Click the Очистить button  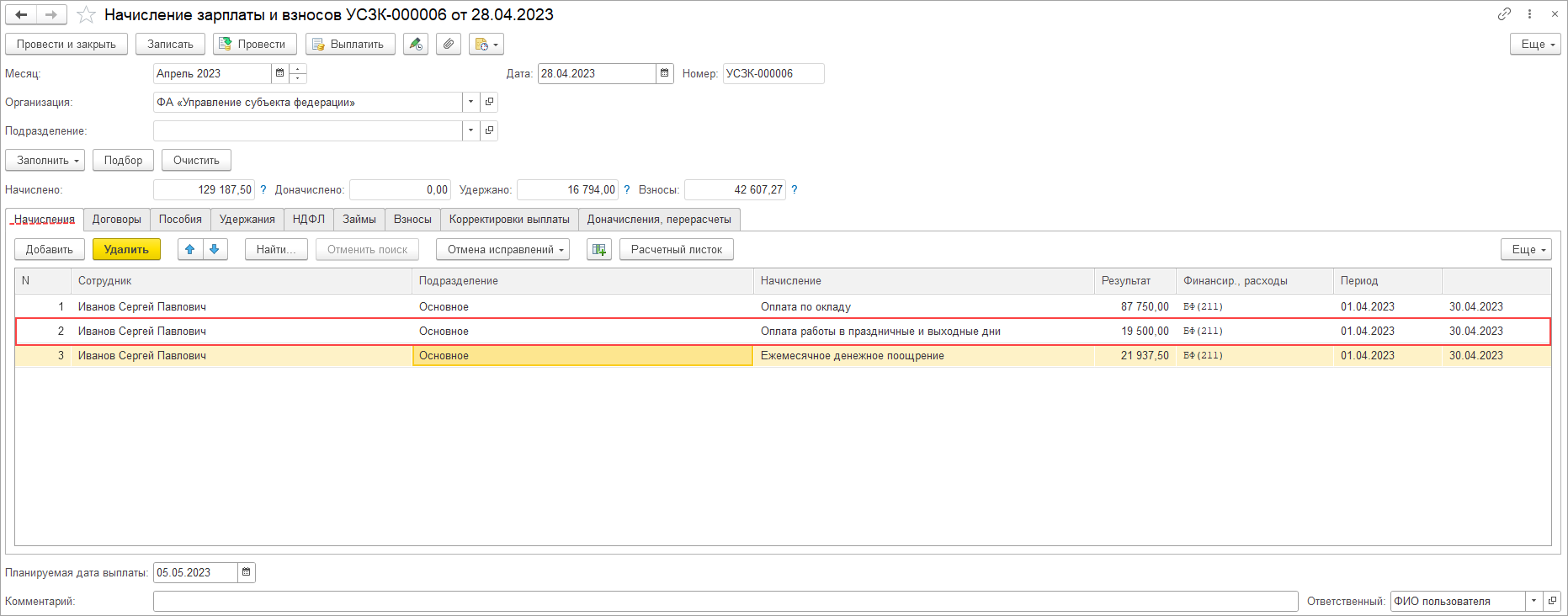pyautogui.click(x=196, y=160)
